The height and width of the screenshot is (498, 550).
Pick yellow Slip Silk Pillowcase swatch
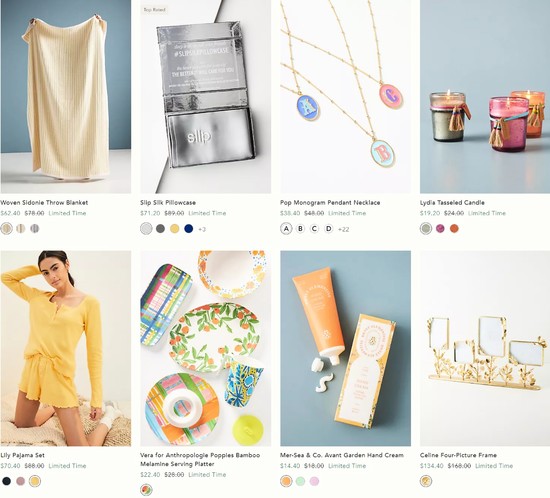(x=174, y=229)
